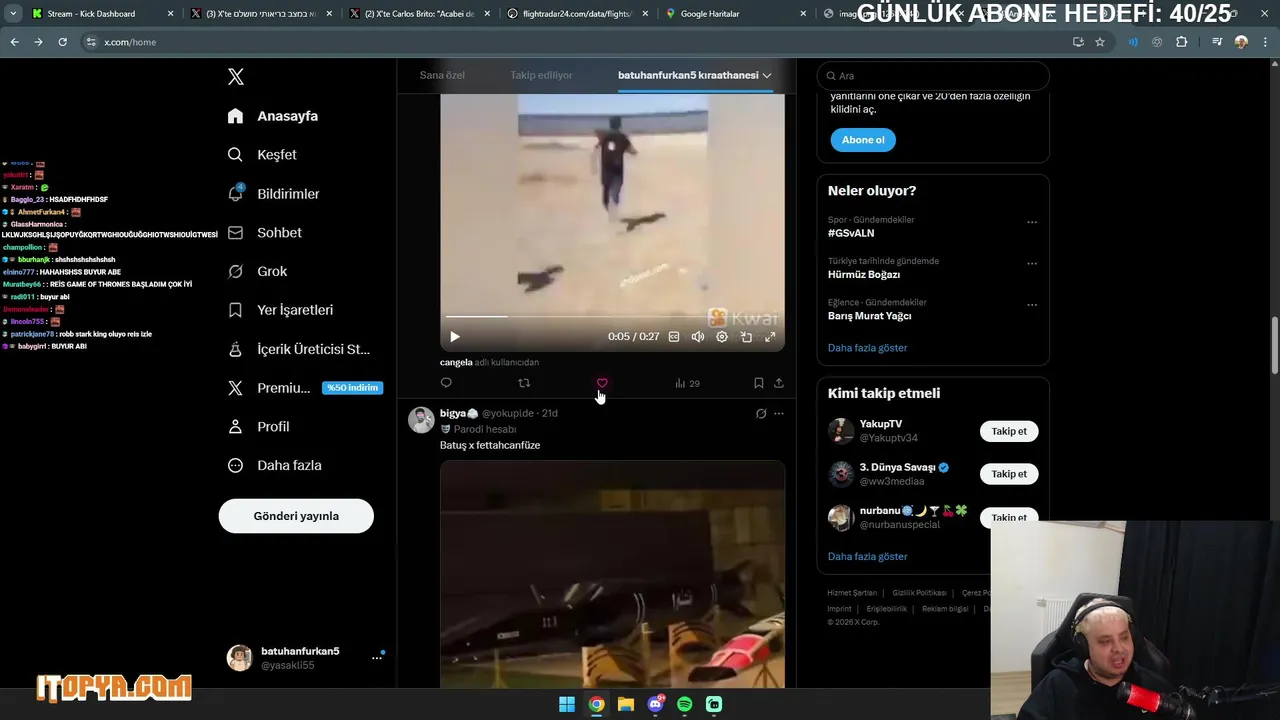Toggle video captions CC

pyautogui.click(x=674, y=337)
